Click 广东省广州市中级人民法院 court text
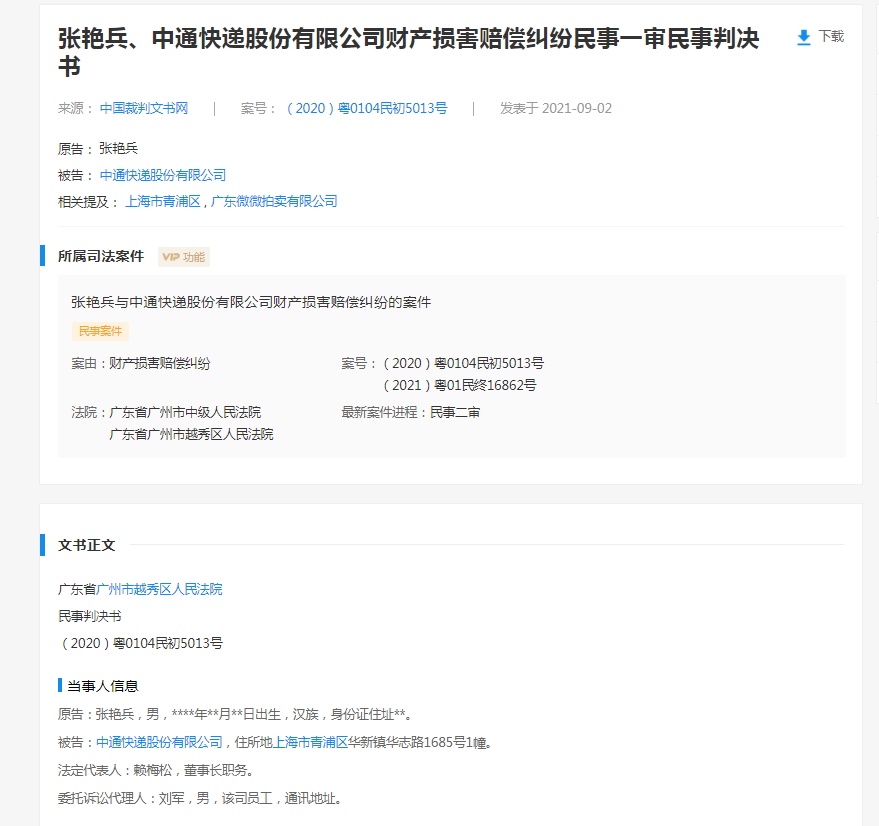The width and height of the screenshot is (879, 826). click(185, 413)
